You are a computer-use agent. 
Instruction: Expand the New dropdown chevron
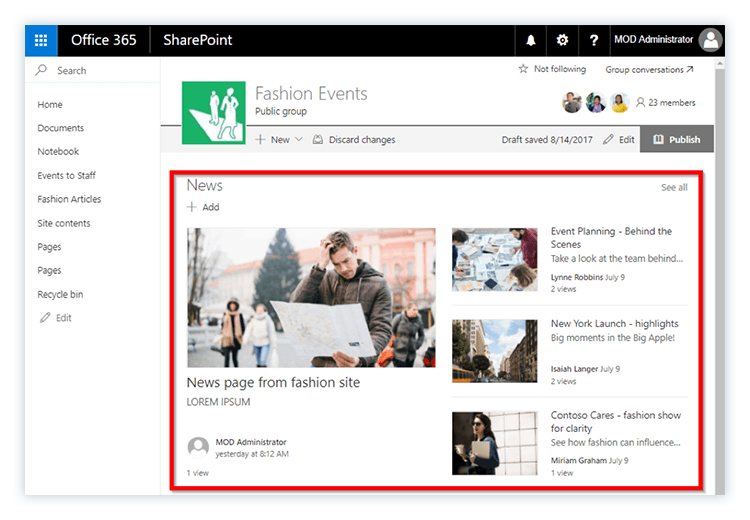pos(299,139)
